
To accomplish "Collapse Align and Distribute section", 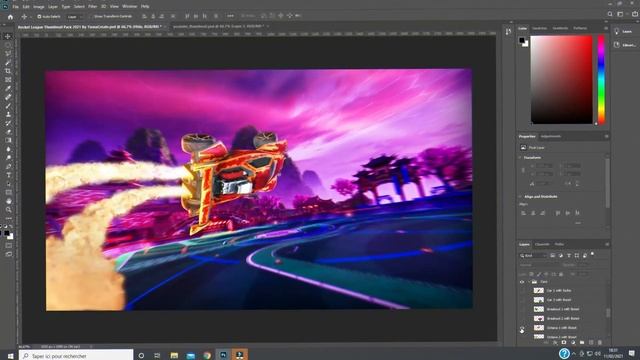I will (520, 197).
